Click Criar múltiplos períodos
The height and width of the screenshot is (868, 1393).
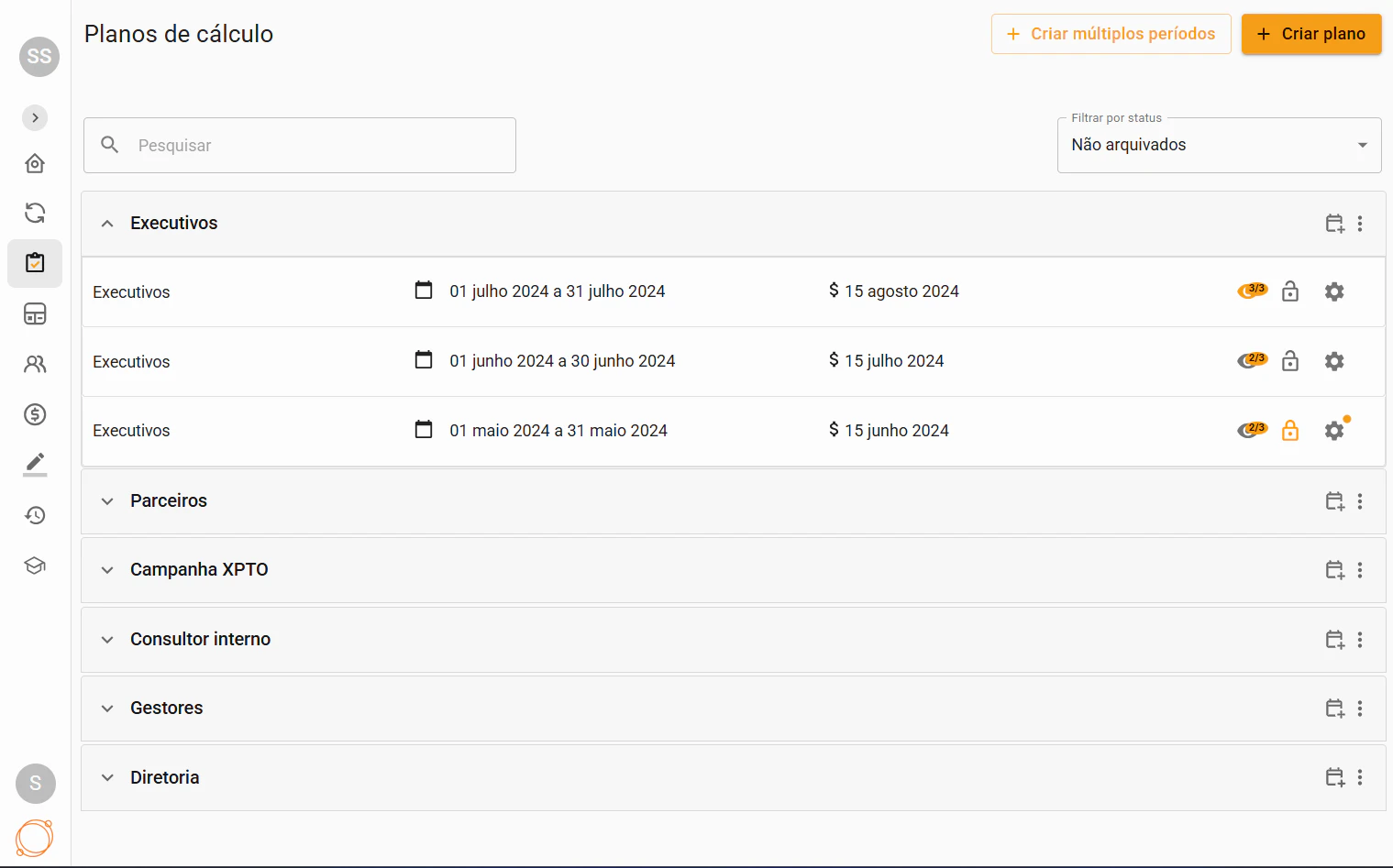(1111, 34)
